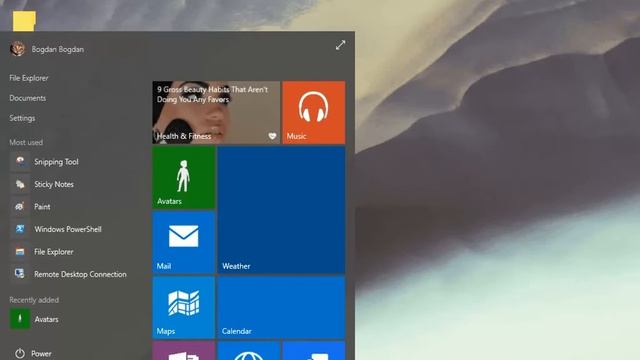Click the Paint palette icon
640x360 pixels.
pos(20,207)
